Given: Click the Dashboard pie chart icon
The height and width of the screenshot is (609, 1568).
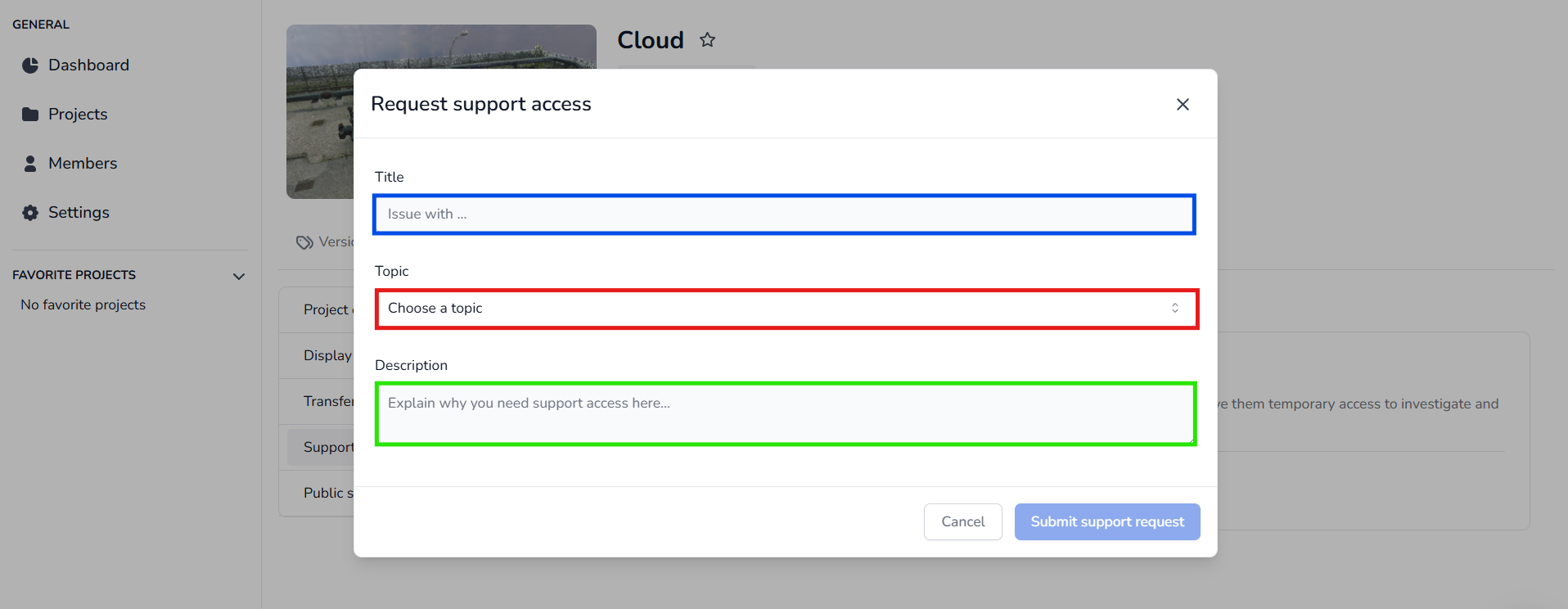Looking at the screenshot, I should (30, 65).
